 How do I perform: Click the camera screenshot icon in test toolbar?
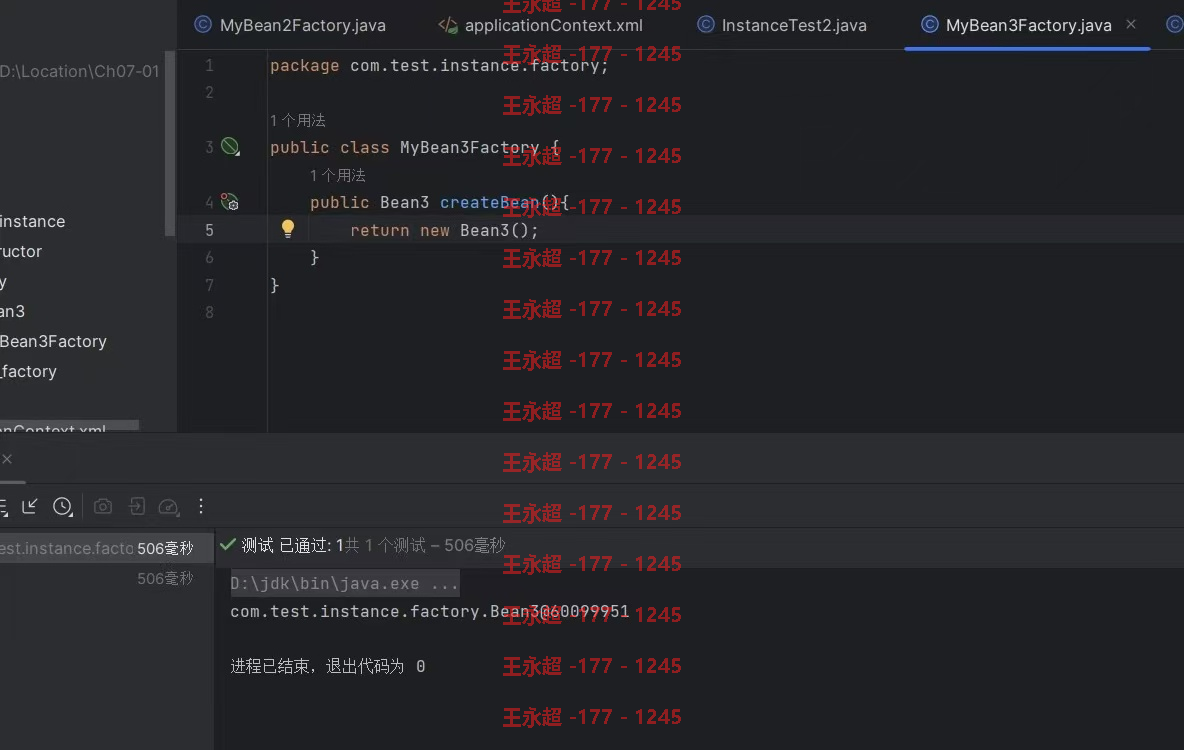pyautogui.click(x=103, y=506)
